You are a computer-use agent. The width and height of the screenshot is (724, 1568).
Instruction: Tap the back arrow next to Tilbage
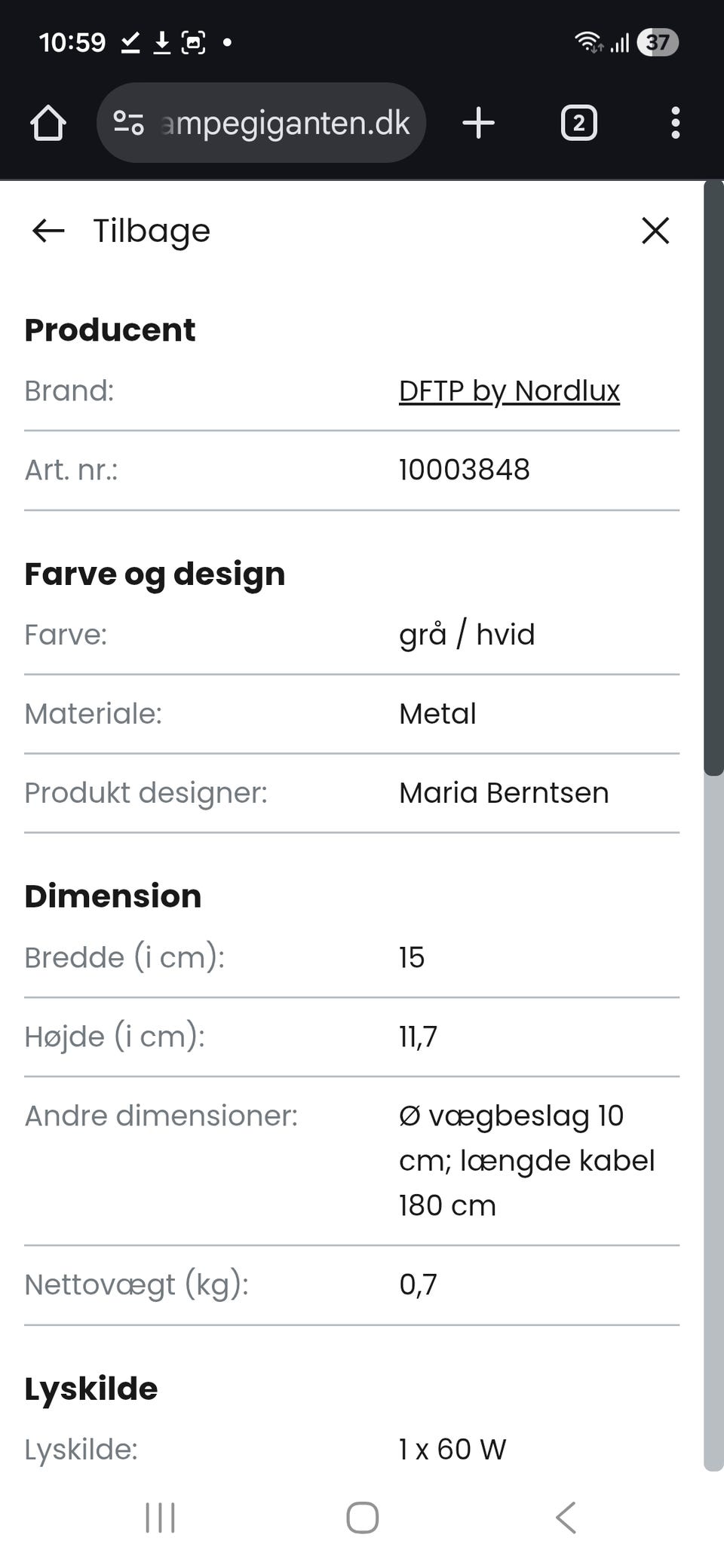click(x=48, y=231)
